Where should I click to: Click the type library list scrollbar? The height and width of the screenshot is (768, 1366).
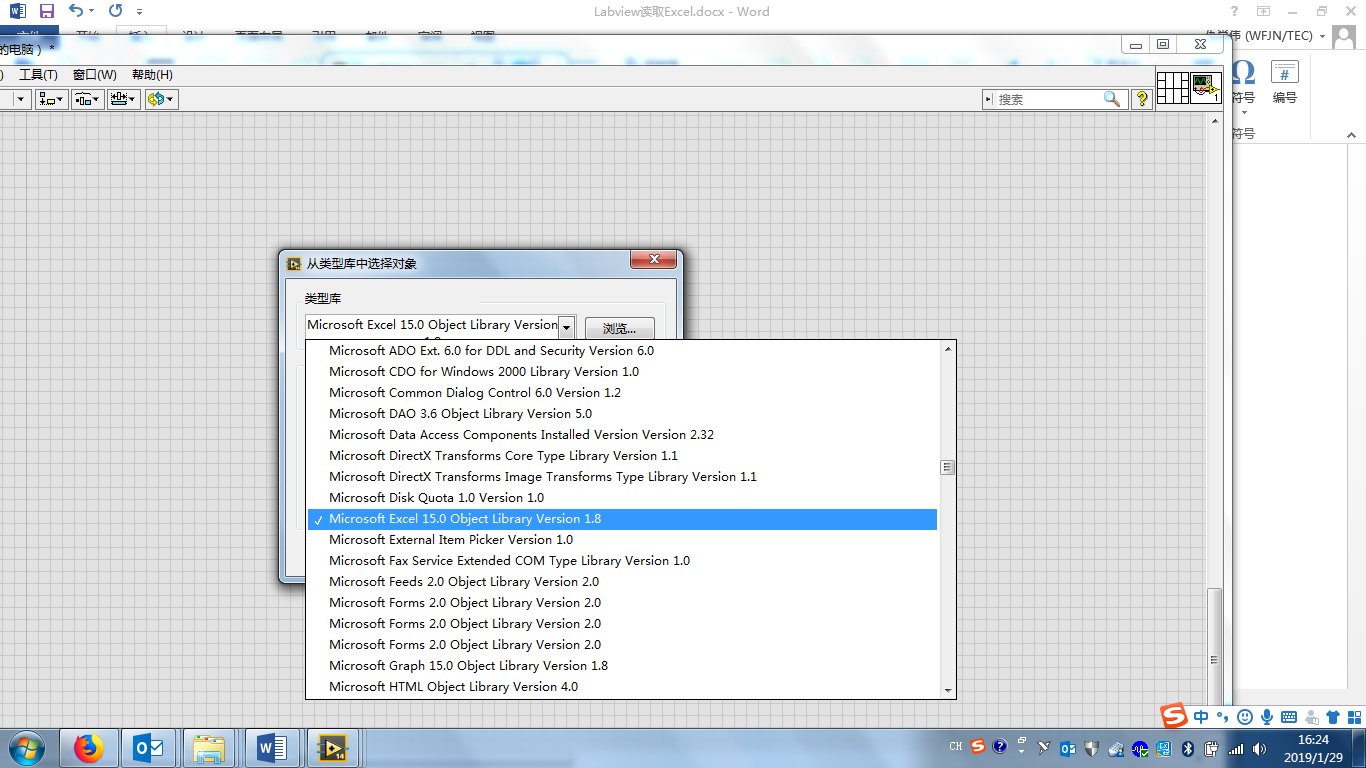point(946,466)
